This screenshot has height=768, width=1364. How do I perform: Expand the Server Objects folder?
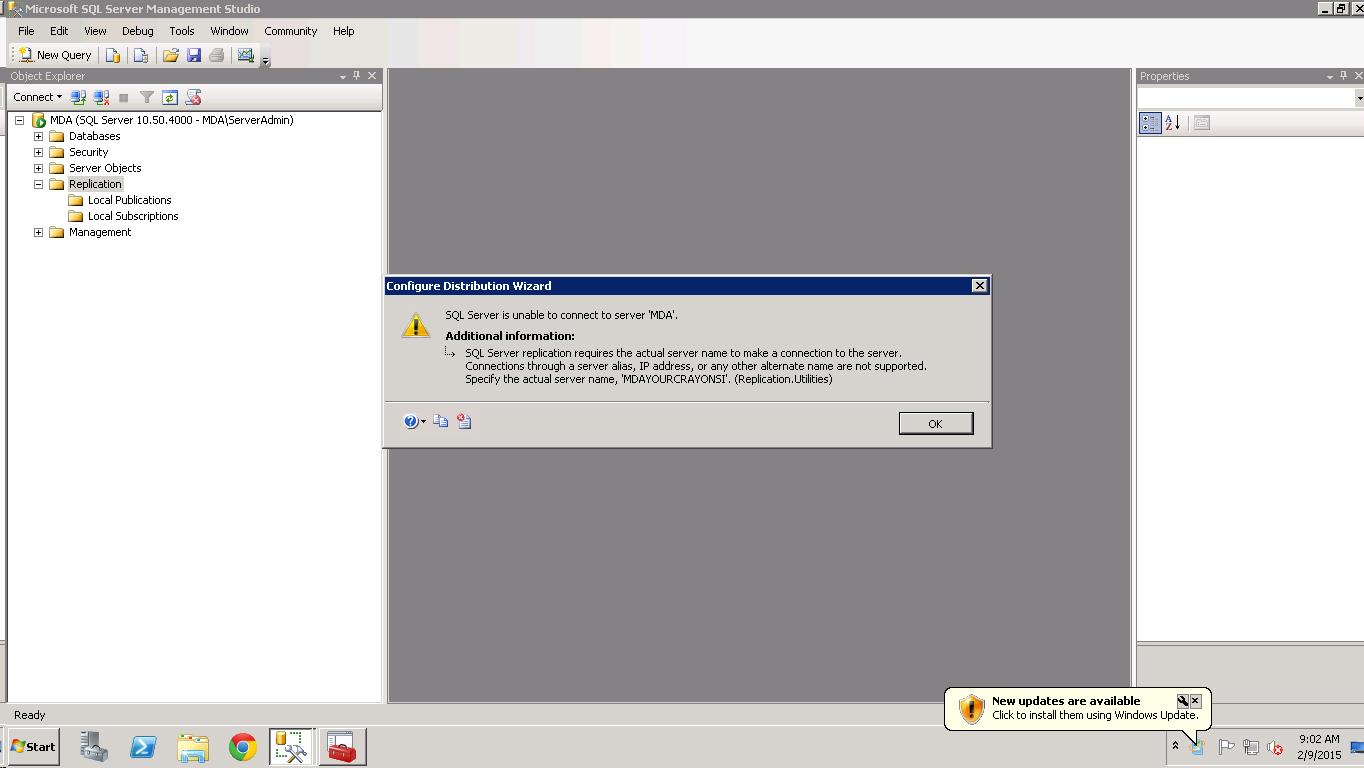pos(39,168)
